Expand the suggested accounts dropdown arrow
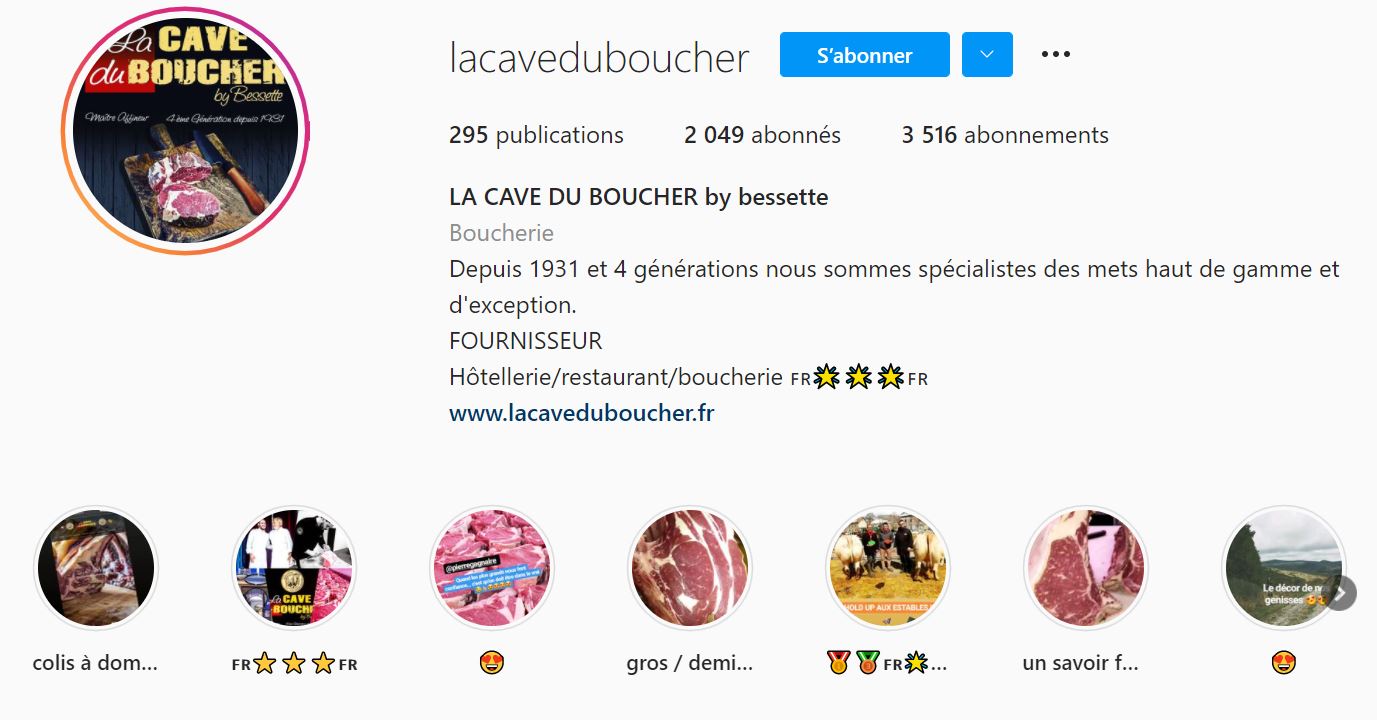This screenshot has height=720, width=1377. (987, 55)
